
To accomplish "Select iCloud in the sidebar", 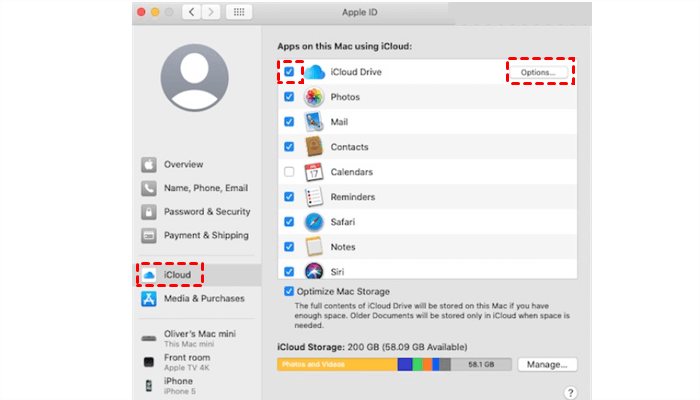I will tap(196, 275).
